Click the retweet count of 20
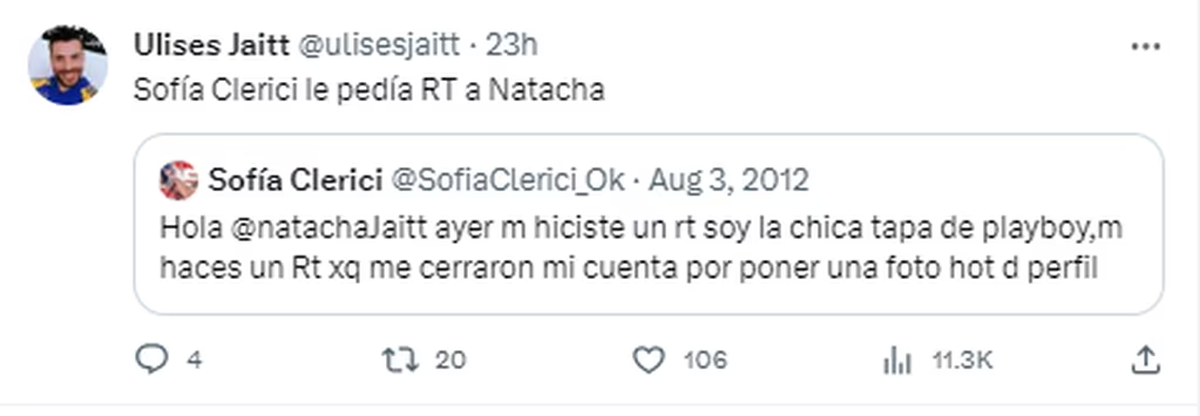The height and width of the screenshot is (416, 1200). click(x=450, y=360)
